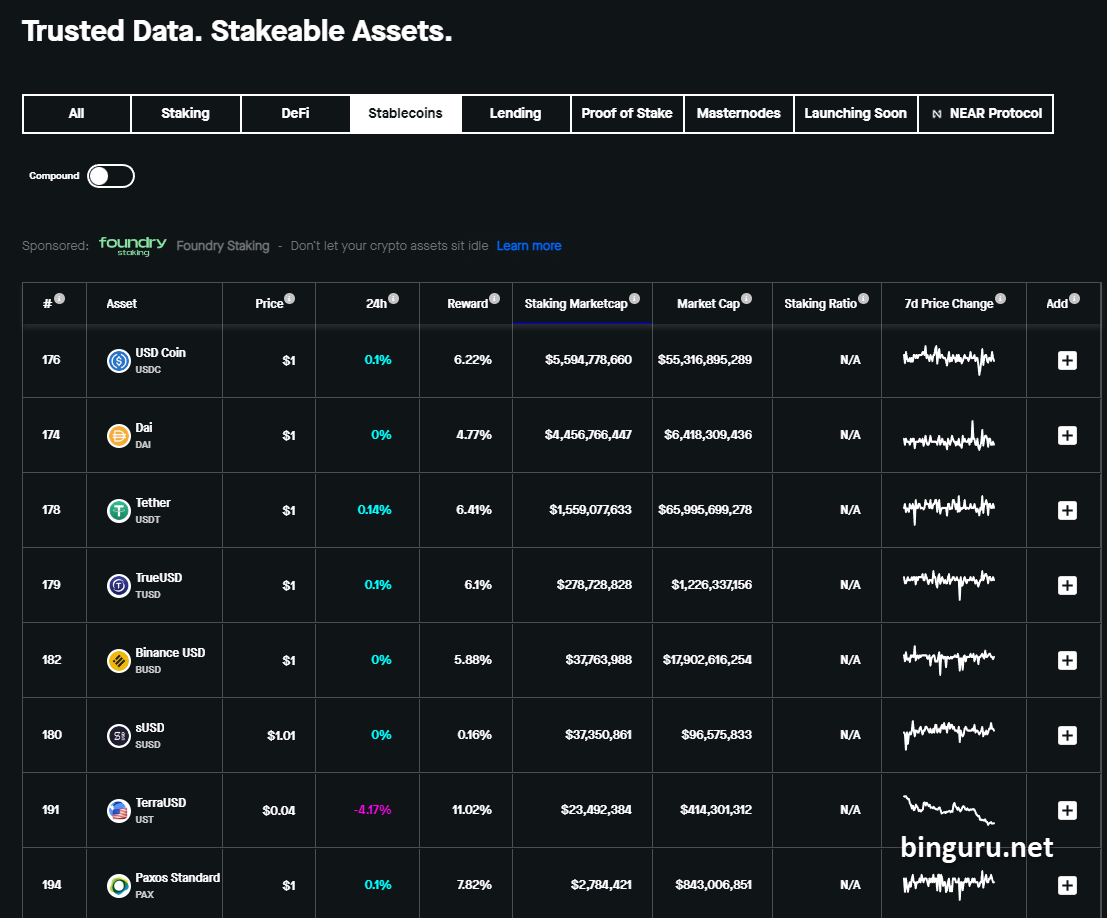Open the Masternodes tab
This screenshot has height=918, width=1107.
(738, 114)
